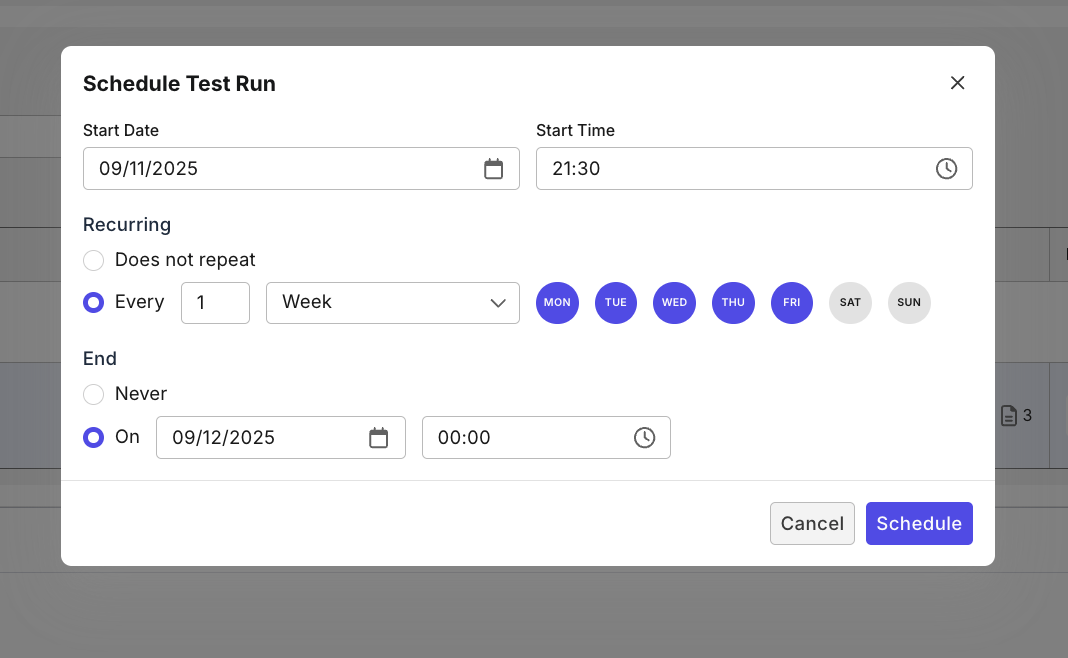The image size is (1068, 658).
Task: Enable the SUN day toggle
Action: click(909, 303)
